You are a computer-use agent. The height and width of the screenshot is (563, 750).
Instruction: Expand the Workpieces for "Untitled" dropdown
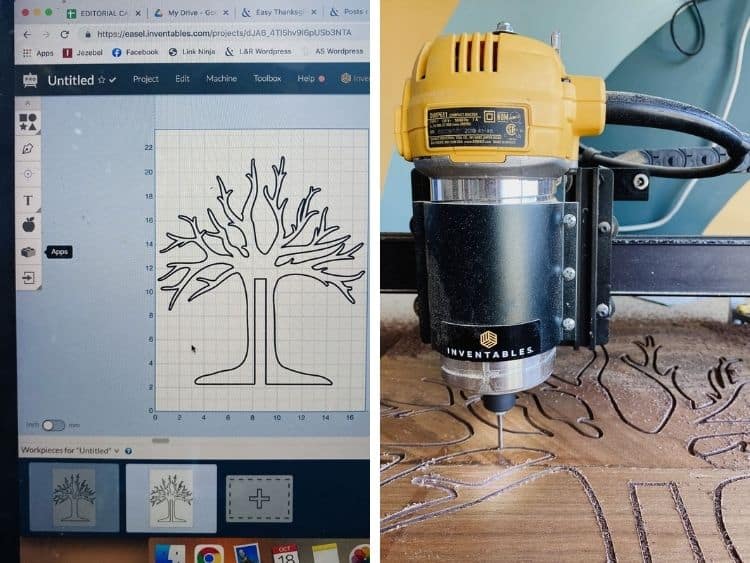pyautogui.click(x=117, y=451)
